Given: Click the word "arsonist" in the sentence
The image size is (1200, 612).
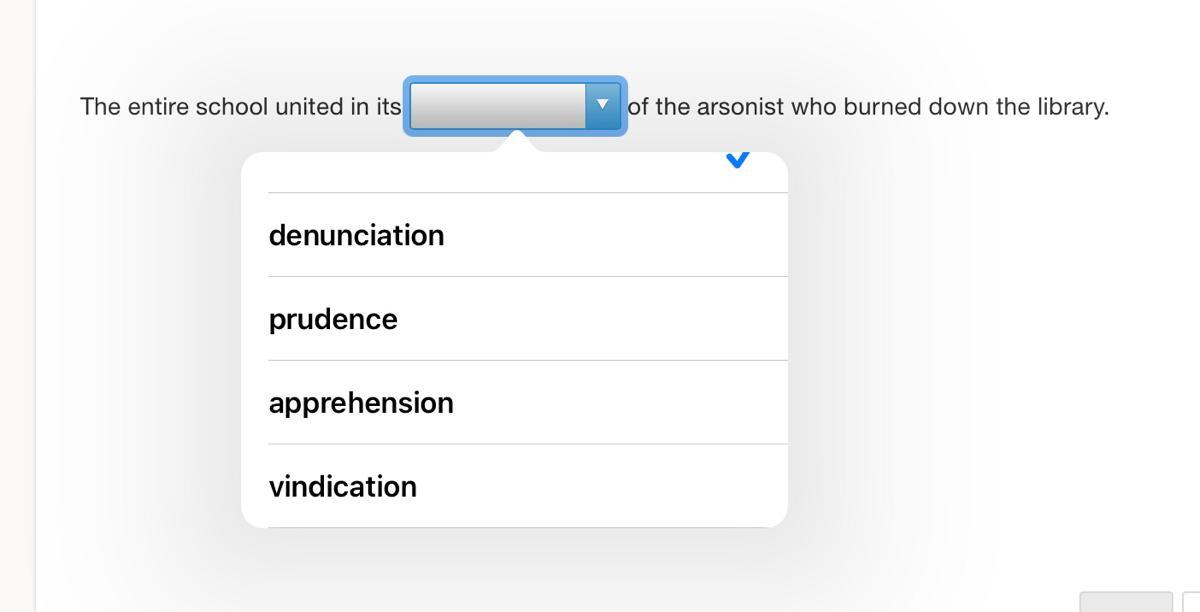Looking at the screenshot, I should point(740,107).
